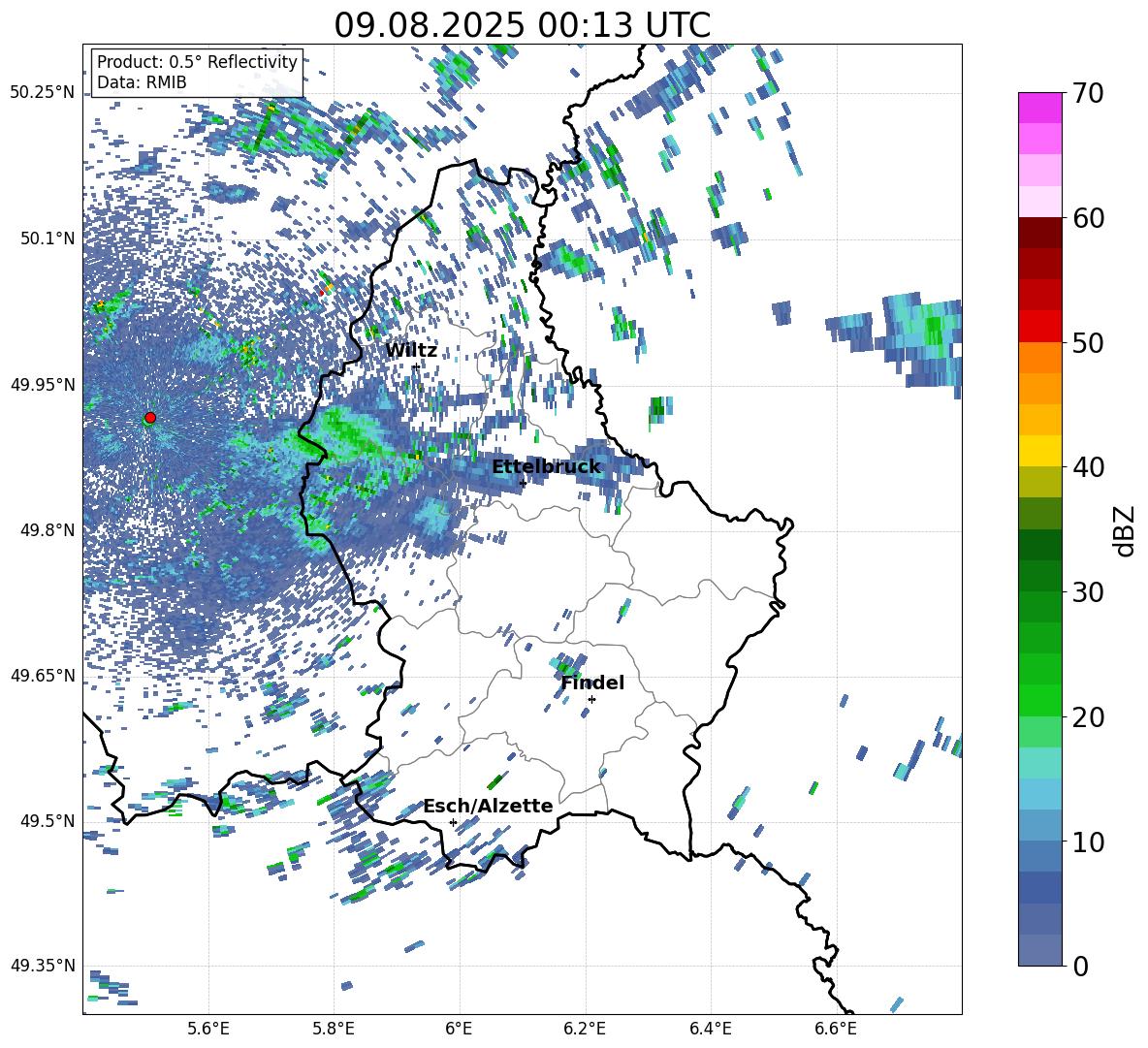The height and width of the screenshot is (1048, 1148).
Task: Click the Data: RMIB text
Action: 142,82
